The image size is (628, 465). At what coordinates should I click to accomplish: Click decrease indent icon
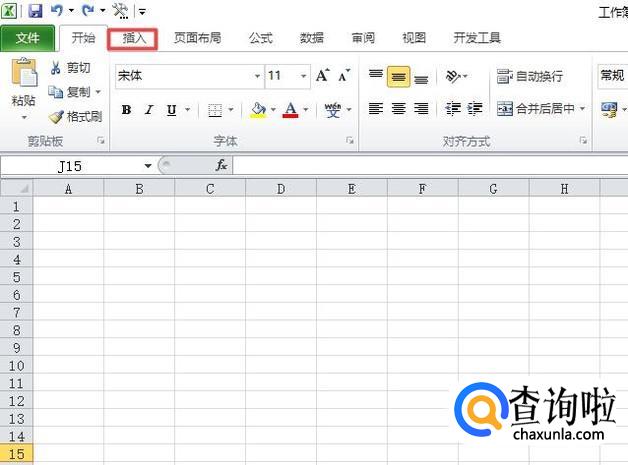point(453,109)
